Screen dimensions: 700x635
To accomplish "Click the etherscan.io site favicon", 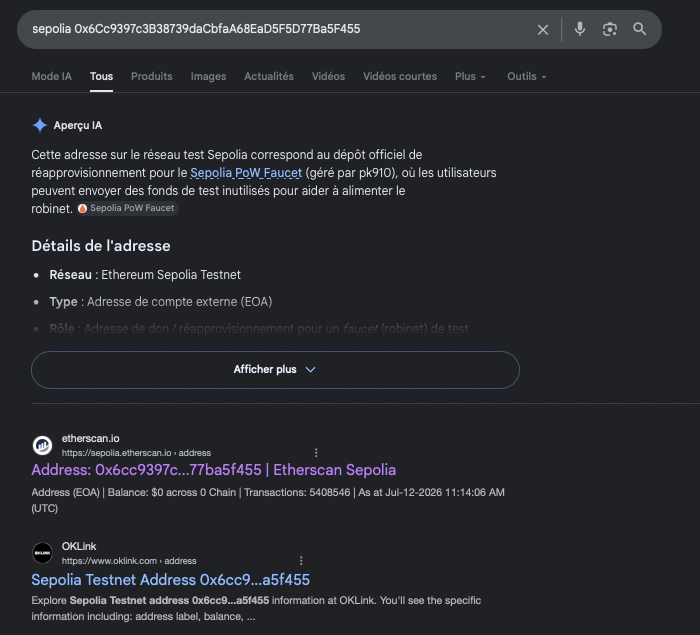I will pos(42,445).
